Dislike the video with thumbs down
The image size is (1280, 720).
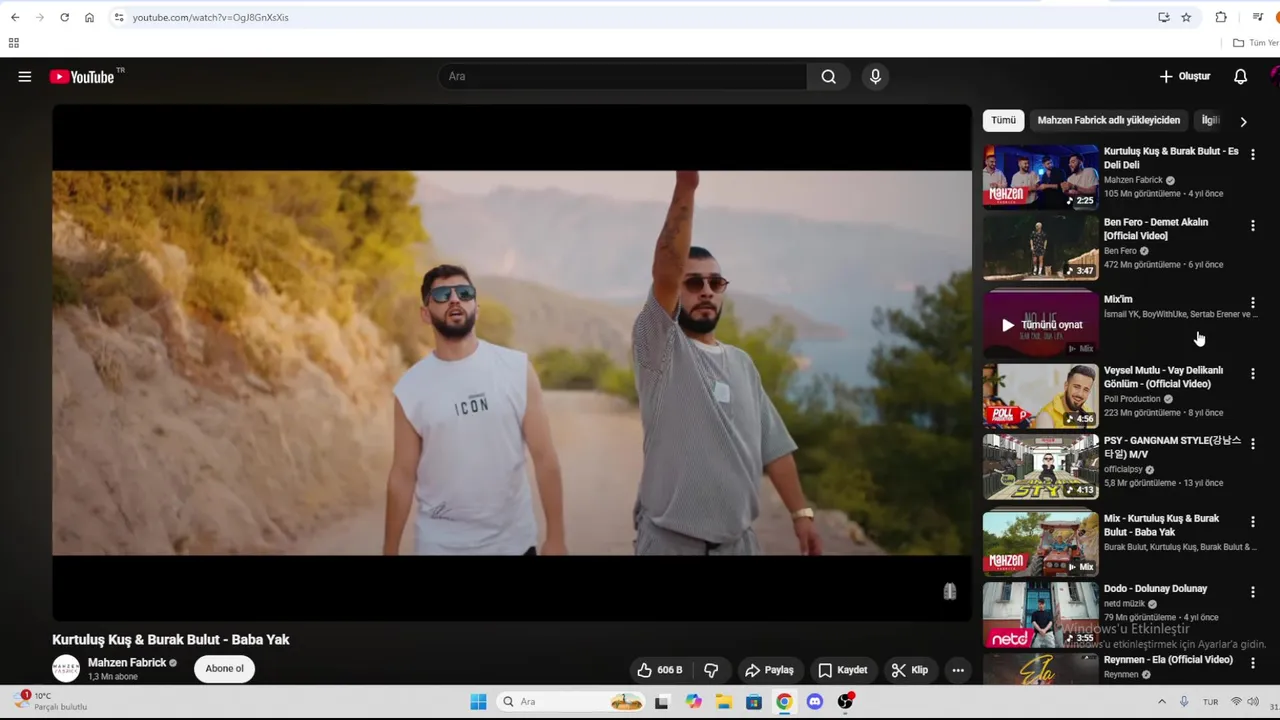click(711, 670)
